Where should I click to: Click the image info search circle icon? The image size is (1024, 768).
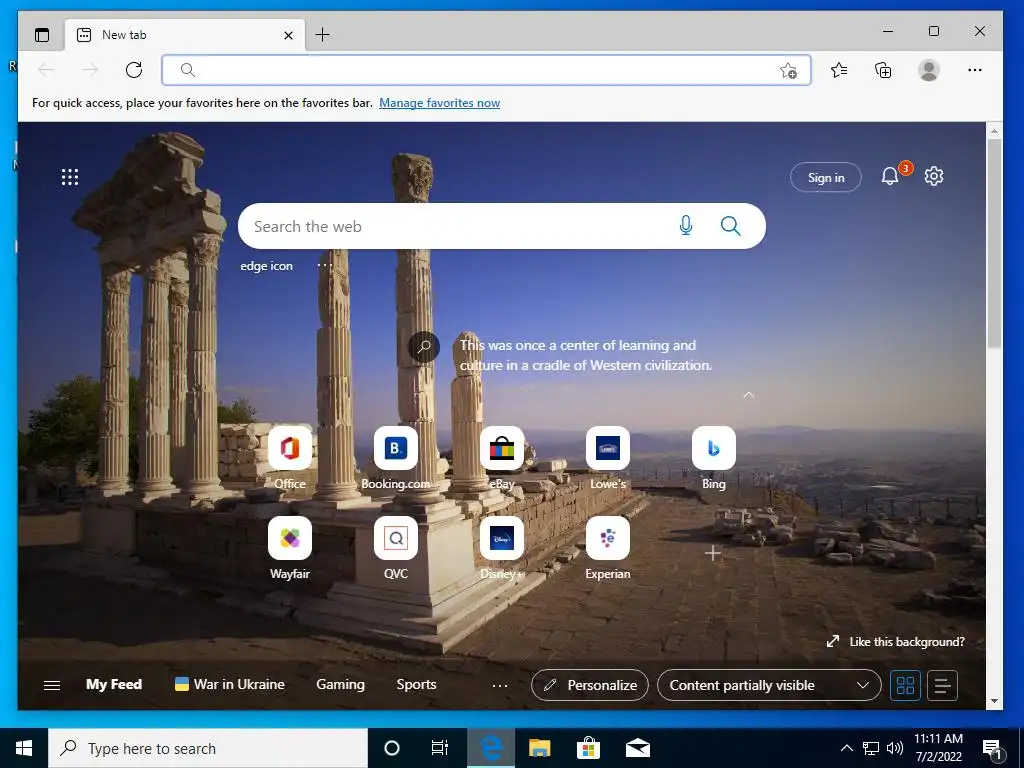point(424,347)
